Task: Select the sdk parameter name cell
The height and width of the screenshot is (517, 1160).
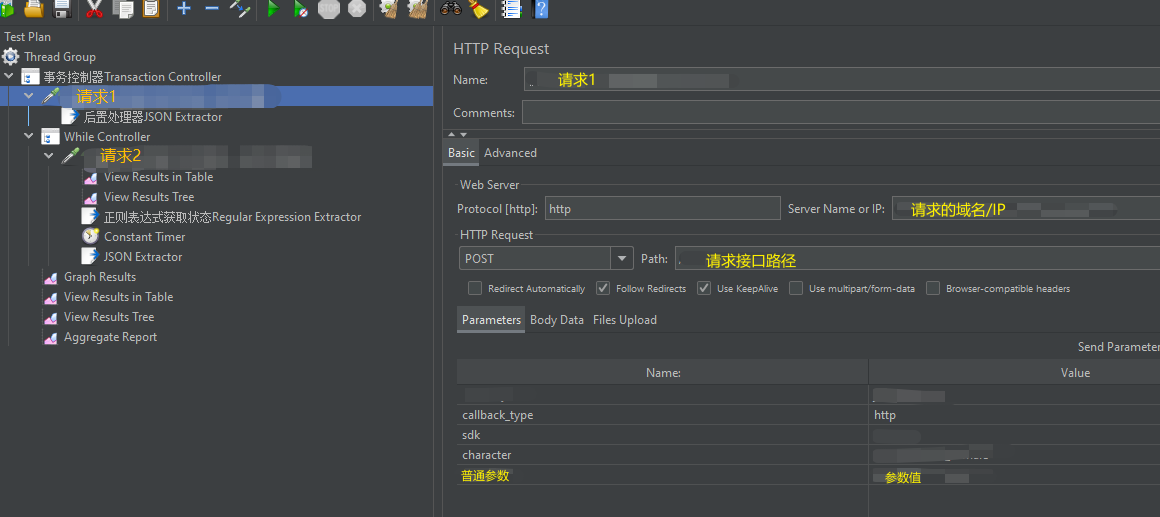Action: [x=662, y=435]
